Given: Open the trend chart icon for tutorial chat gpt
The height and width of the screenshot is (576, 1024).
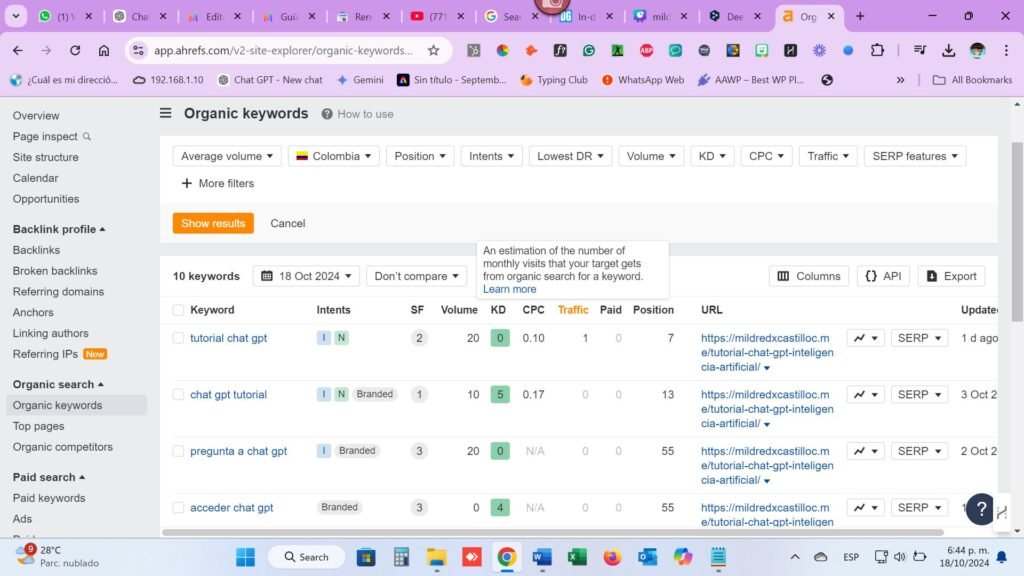Looking at the screenshot, I should pos(859,339).
